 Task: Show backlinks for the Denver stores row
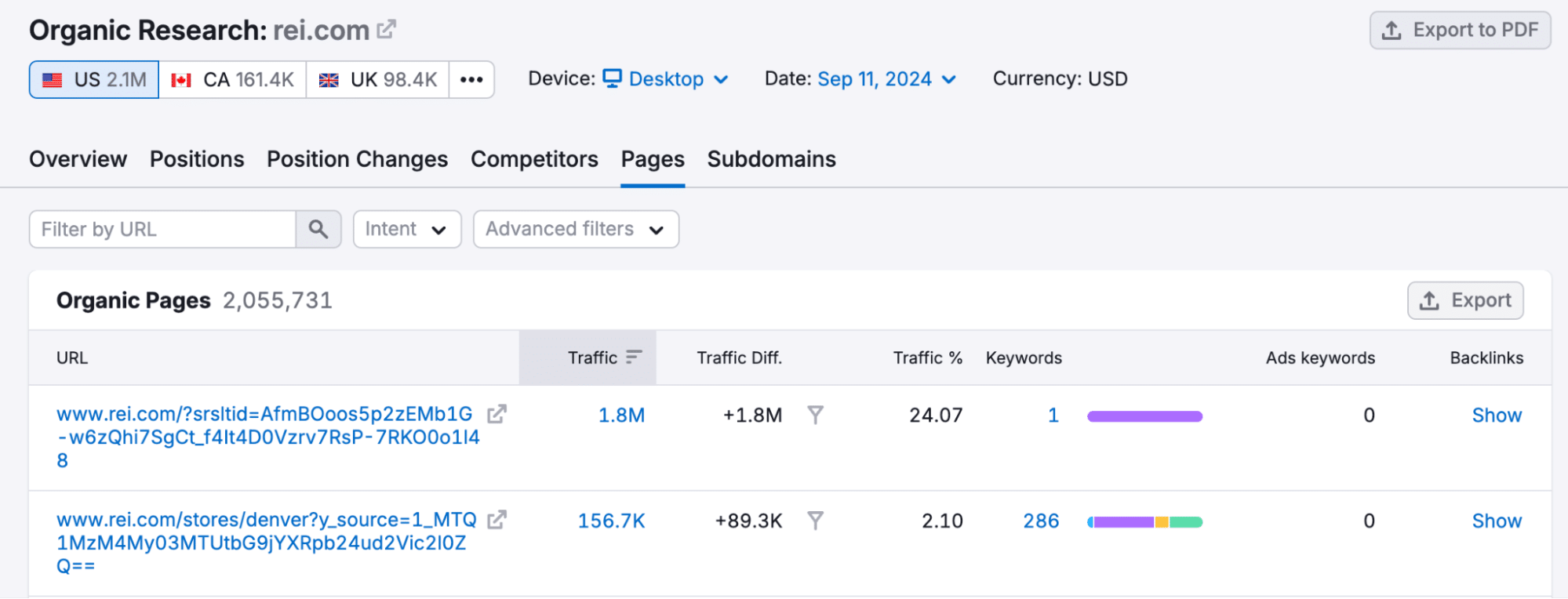pyautogui.click(x=1497, y=521)
